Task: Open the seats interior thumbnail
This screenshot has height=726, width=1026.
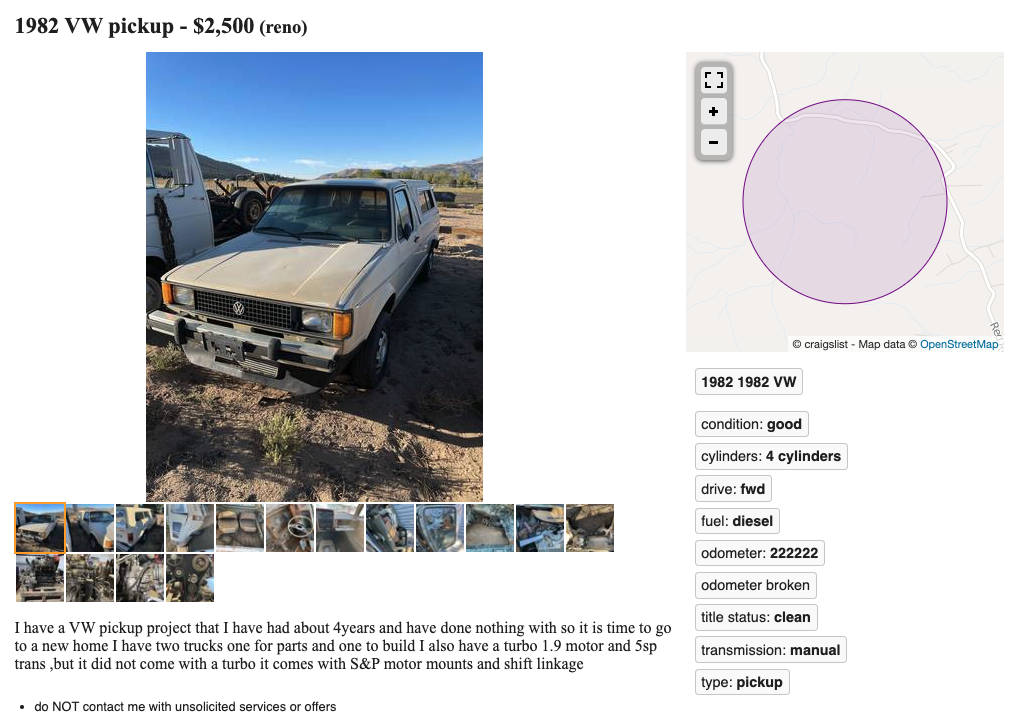Action: click(x=240, y=528)
